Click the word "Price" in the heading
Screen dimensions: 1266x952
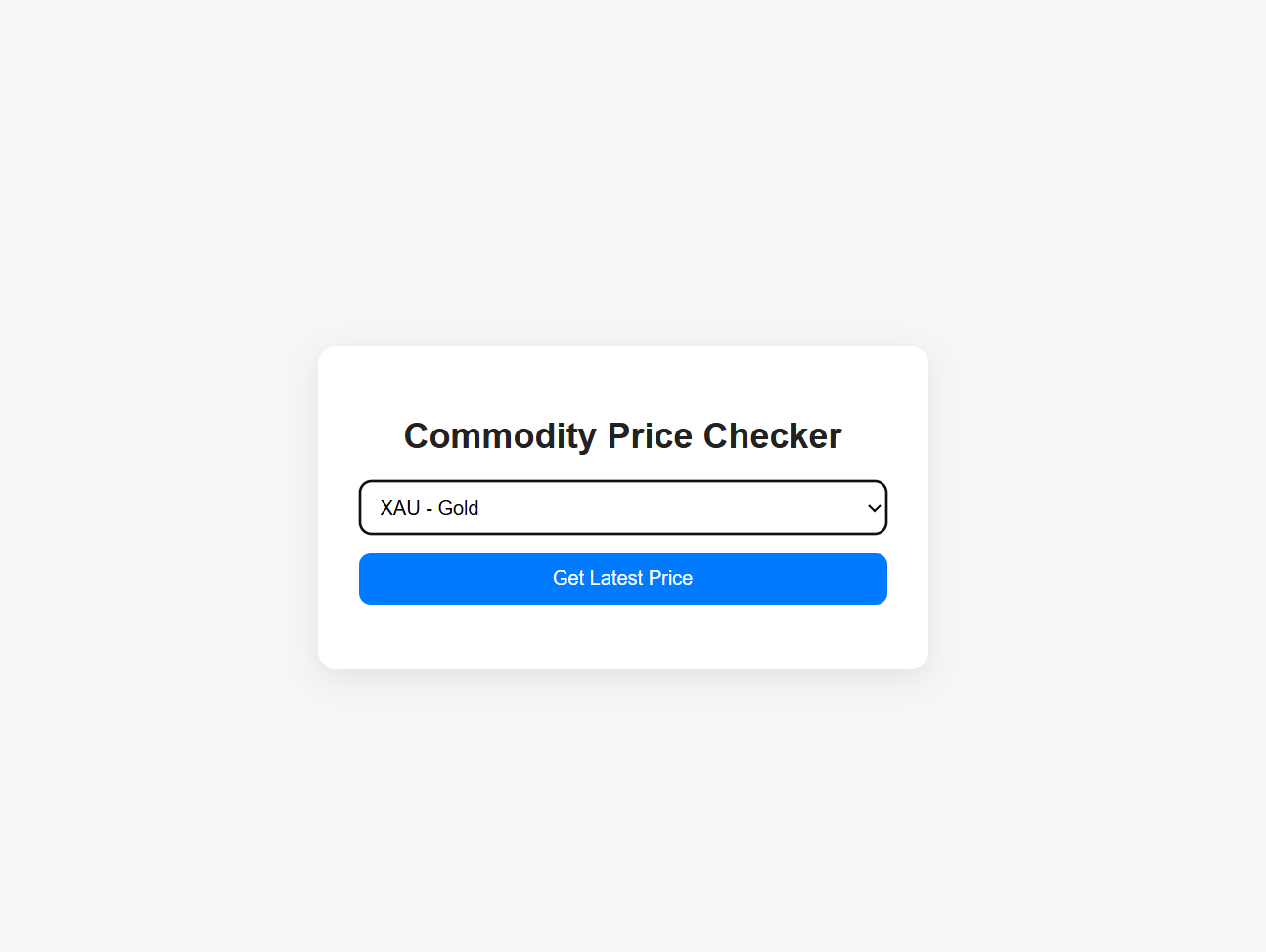(650, 436)
